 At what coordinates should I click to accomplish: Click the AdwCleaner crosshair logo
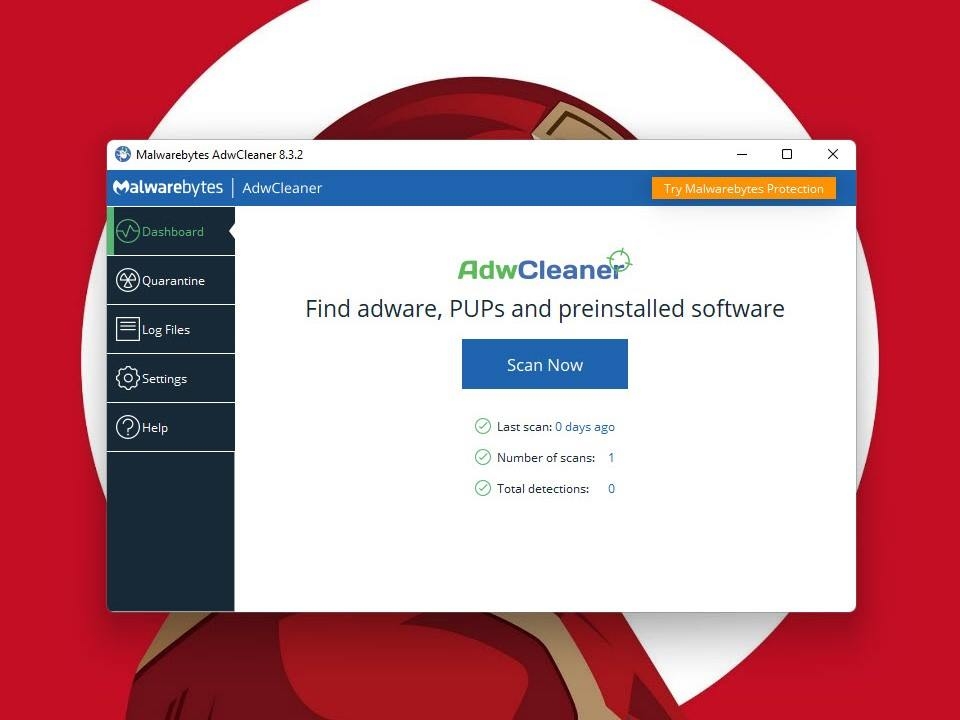(619, 260)
